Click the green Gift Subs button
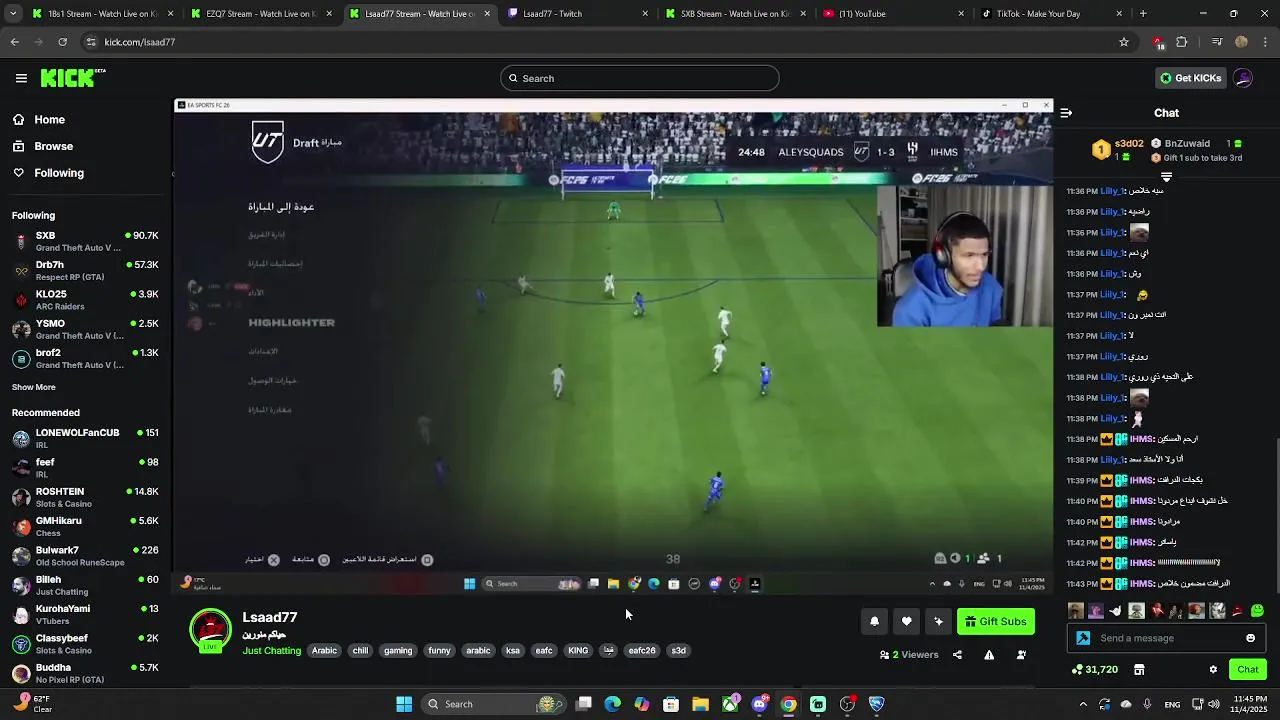The width and height of the screenshot is (1280, 720). (995, 621)
